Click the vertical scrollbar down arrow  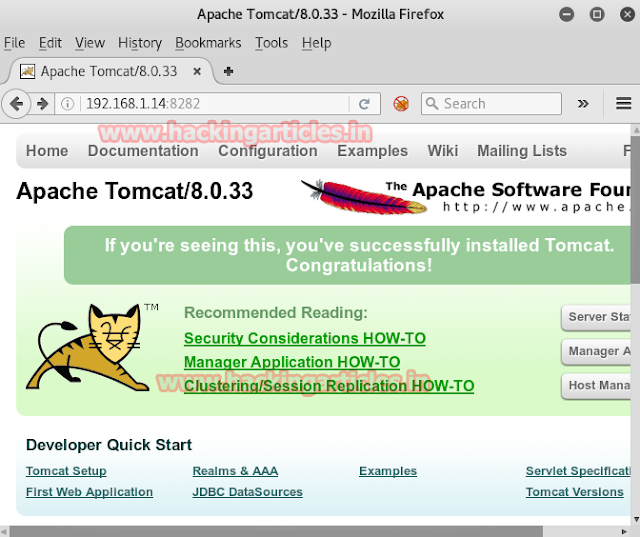pos(636,519)
